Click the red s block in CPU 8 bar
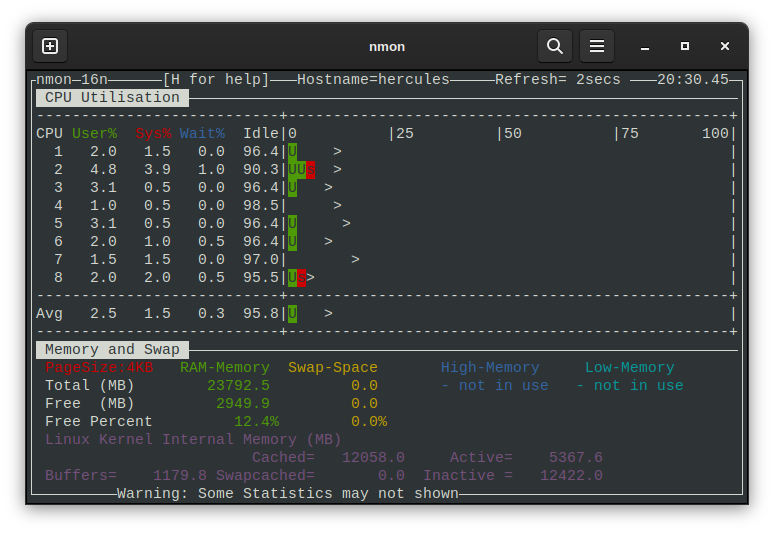Viewport: 774px width, 533px height. 301,278
